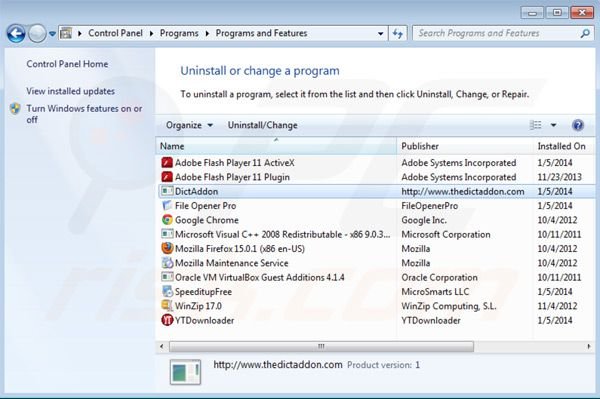Change view using the view icon
The image size is (600, 399).
(x=535, y=125)
